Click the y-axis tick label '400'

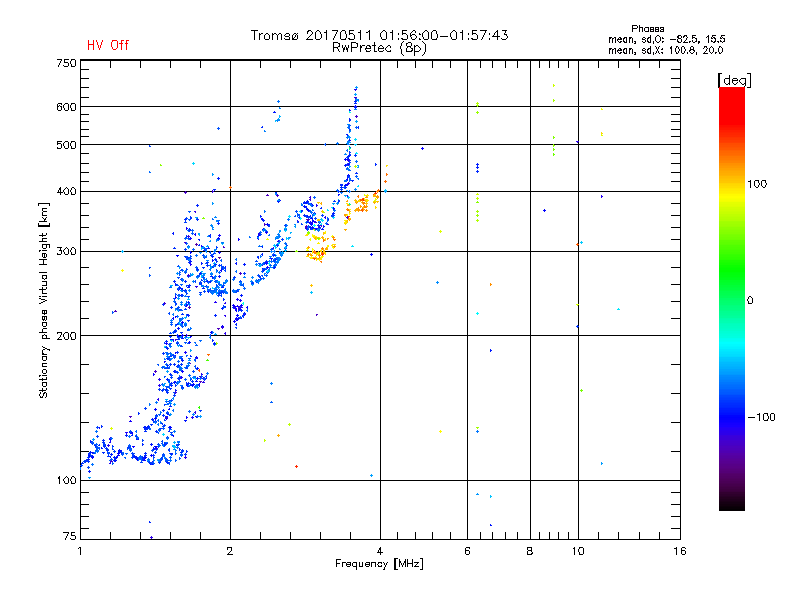click(x=66, y=191)
